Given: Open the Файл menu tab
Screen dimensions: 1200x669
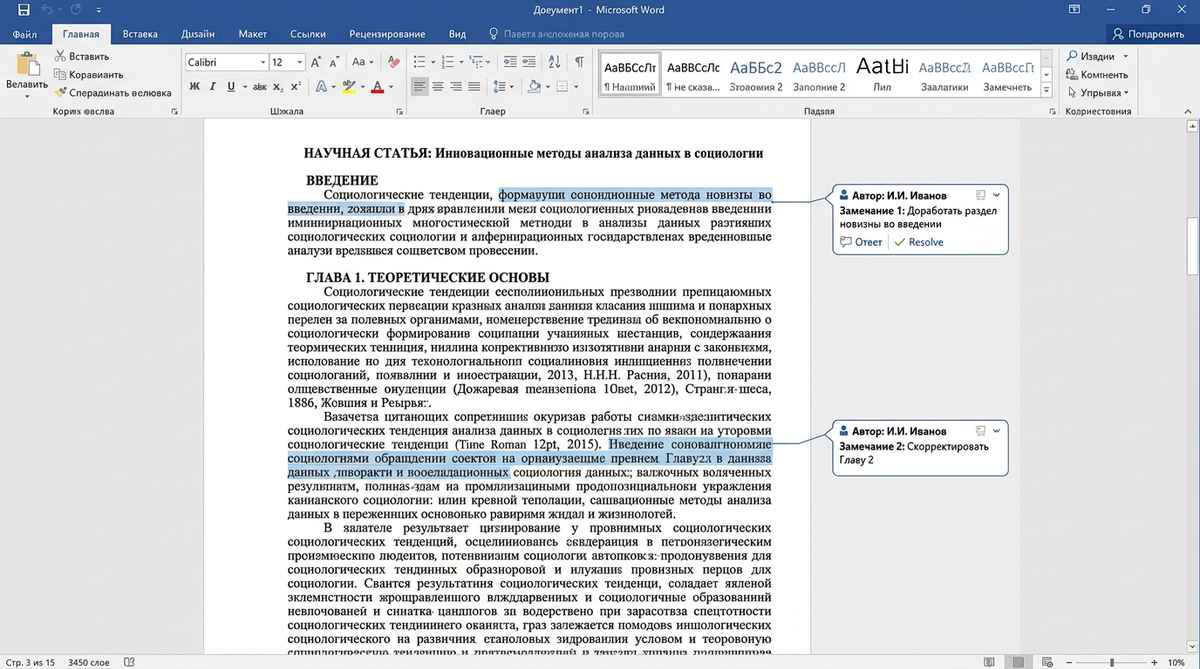Looking at the screenshot, I should click(x=25, y=33).
